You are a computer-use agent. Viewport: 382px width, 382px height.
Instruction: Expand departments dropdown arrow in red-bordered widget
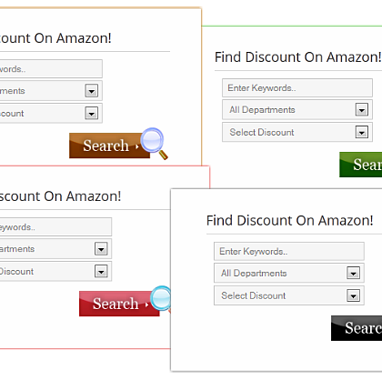[x=101, y=249]
